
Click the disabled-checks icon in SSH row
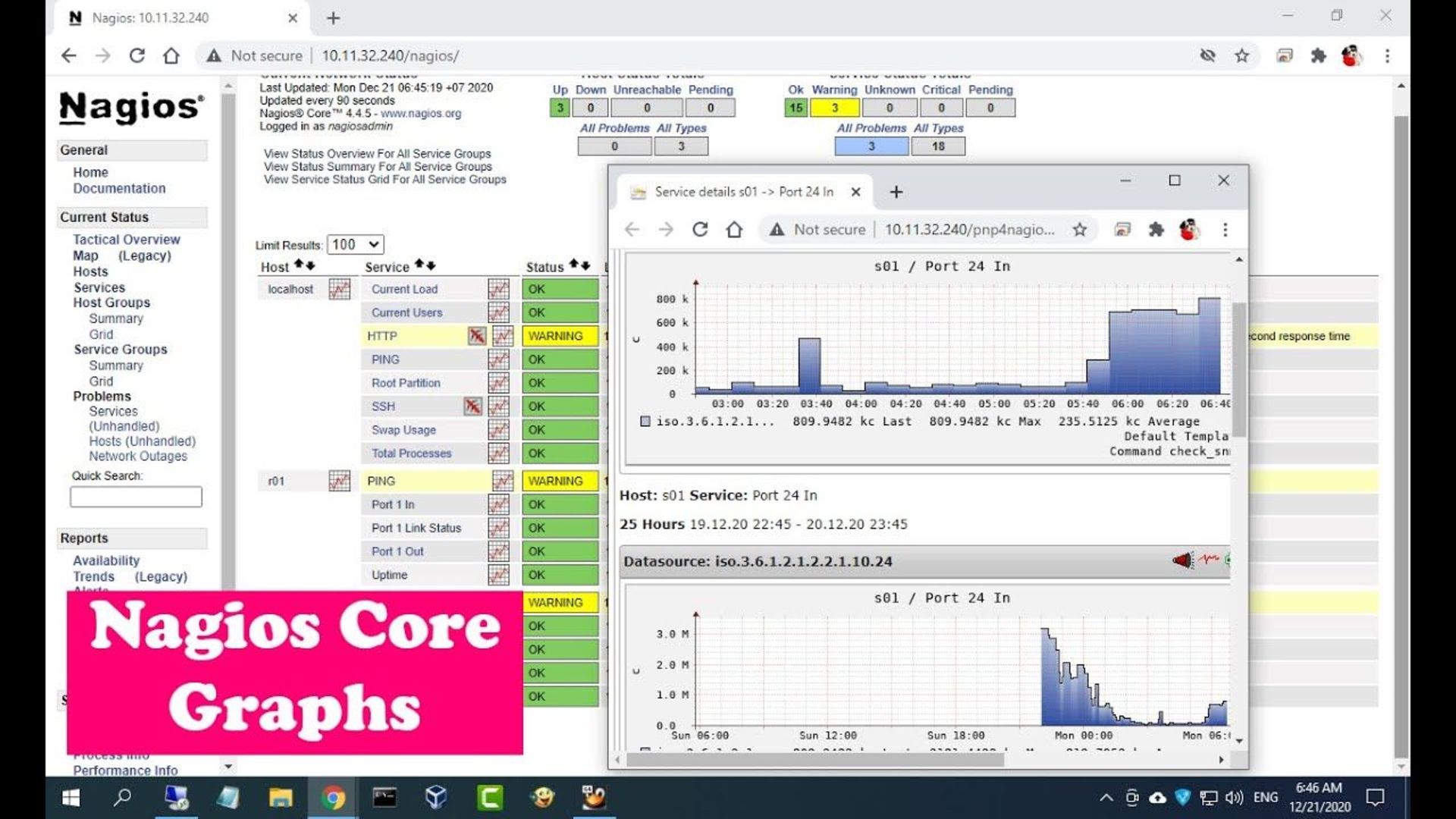click(472, 406)
